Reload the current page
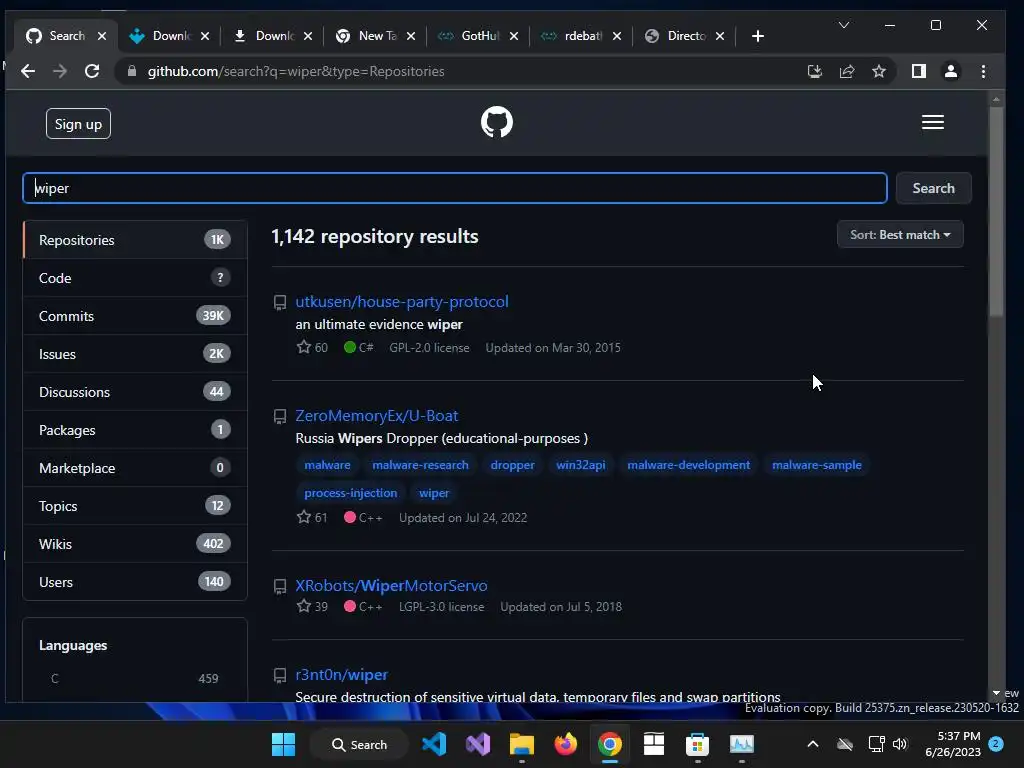This screenshot has width=1024, height=768. pos(92,71)
